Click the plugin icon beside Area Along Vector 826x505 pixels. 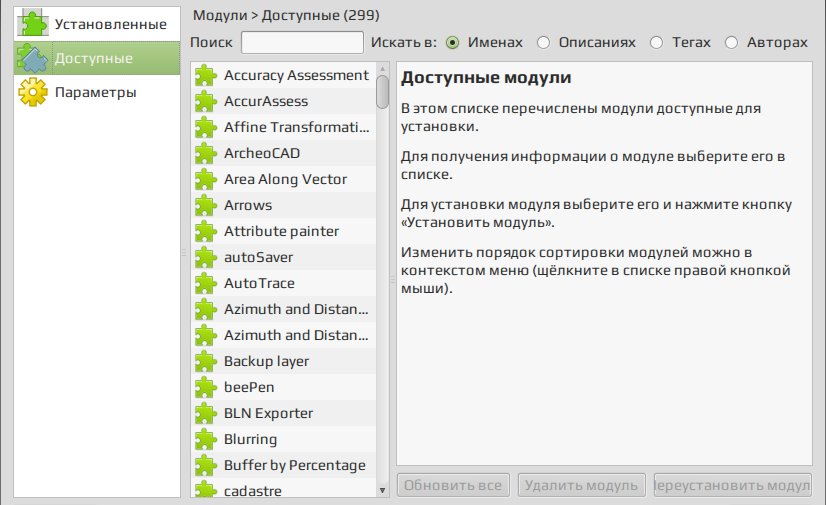click(205, 179)
